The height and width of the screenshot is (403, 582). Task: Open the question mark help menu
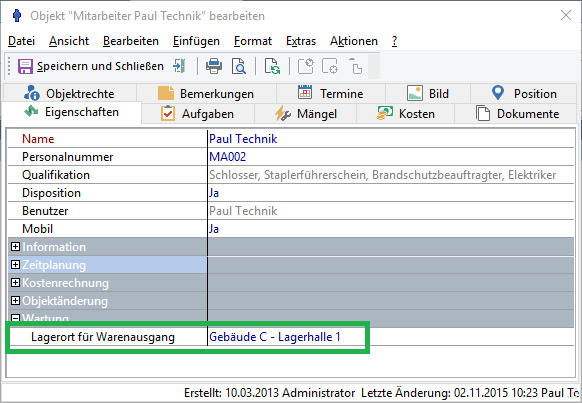394,41
